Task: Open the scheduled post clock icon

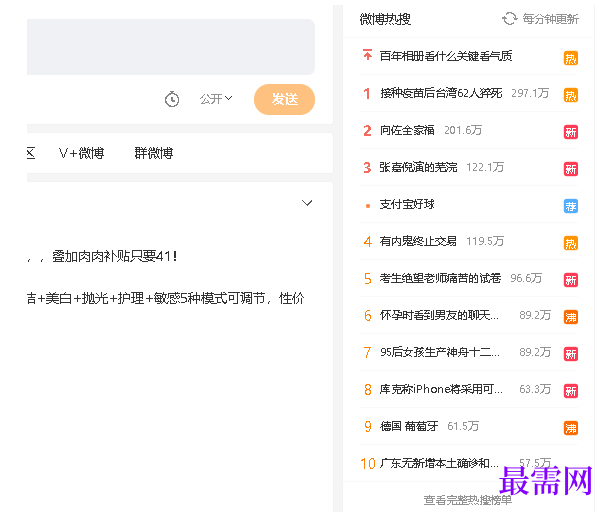Action: [172, 99]
